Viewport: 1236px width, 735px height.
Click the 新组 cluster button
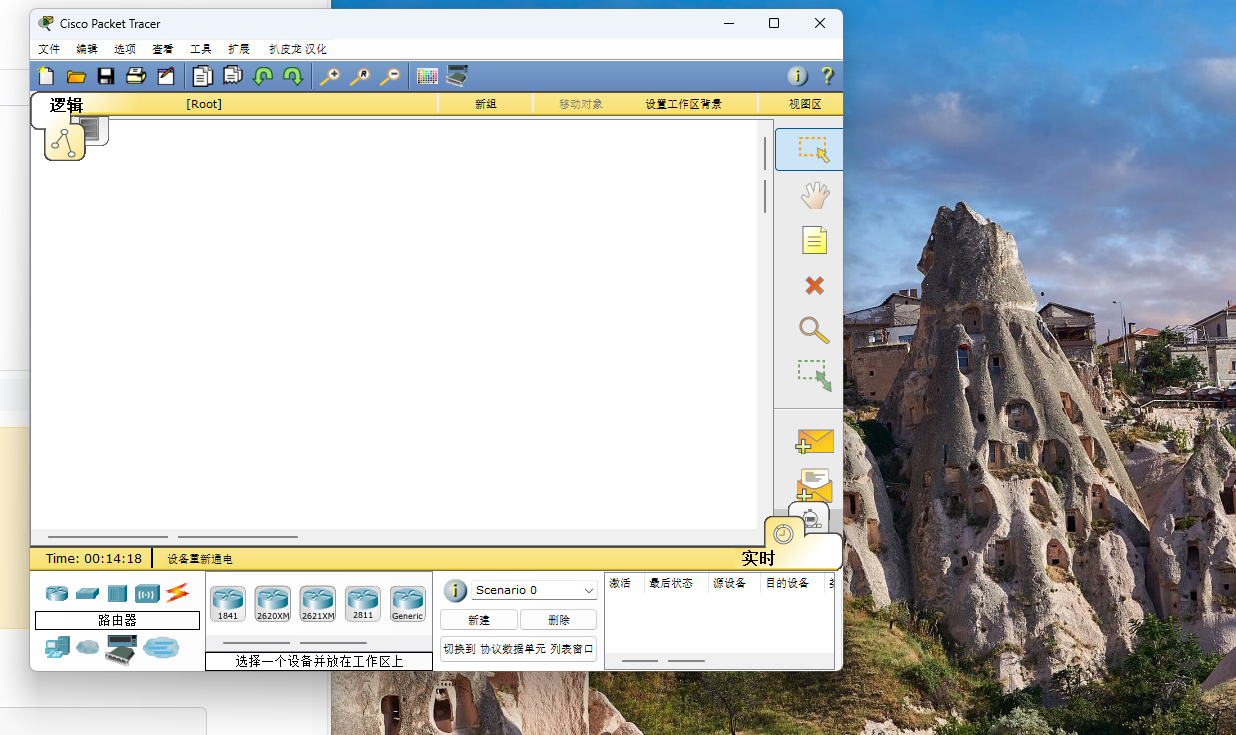(x=485, y=104)
